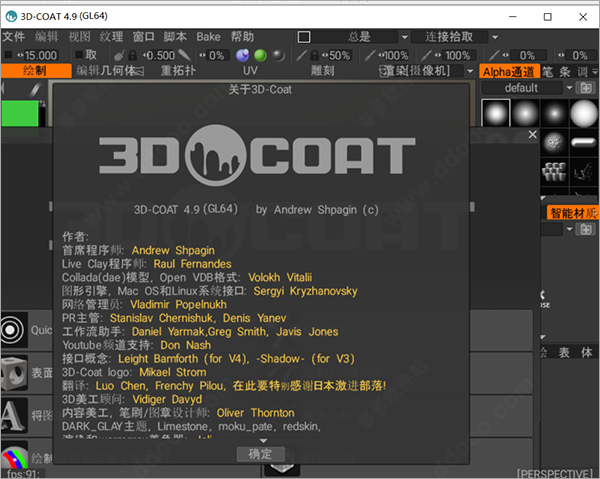Screen dimensions: 600x479
Task: Click the stroke icon before first 100% field
Action: point(370,55)
